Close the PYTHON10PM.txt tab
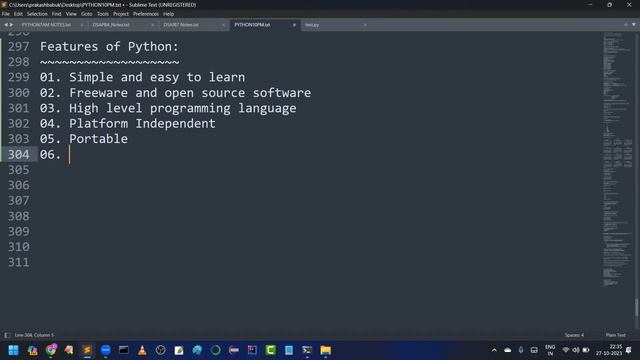The image size is (640, 360). 294,25
